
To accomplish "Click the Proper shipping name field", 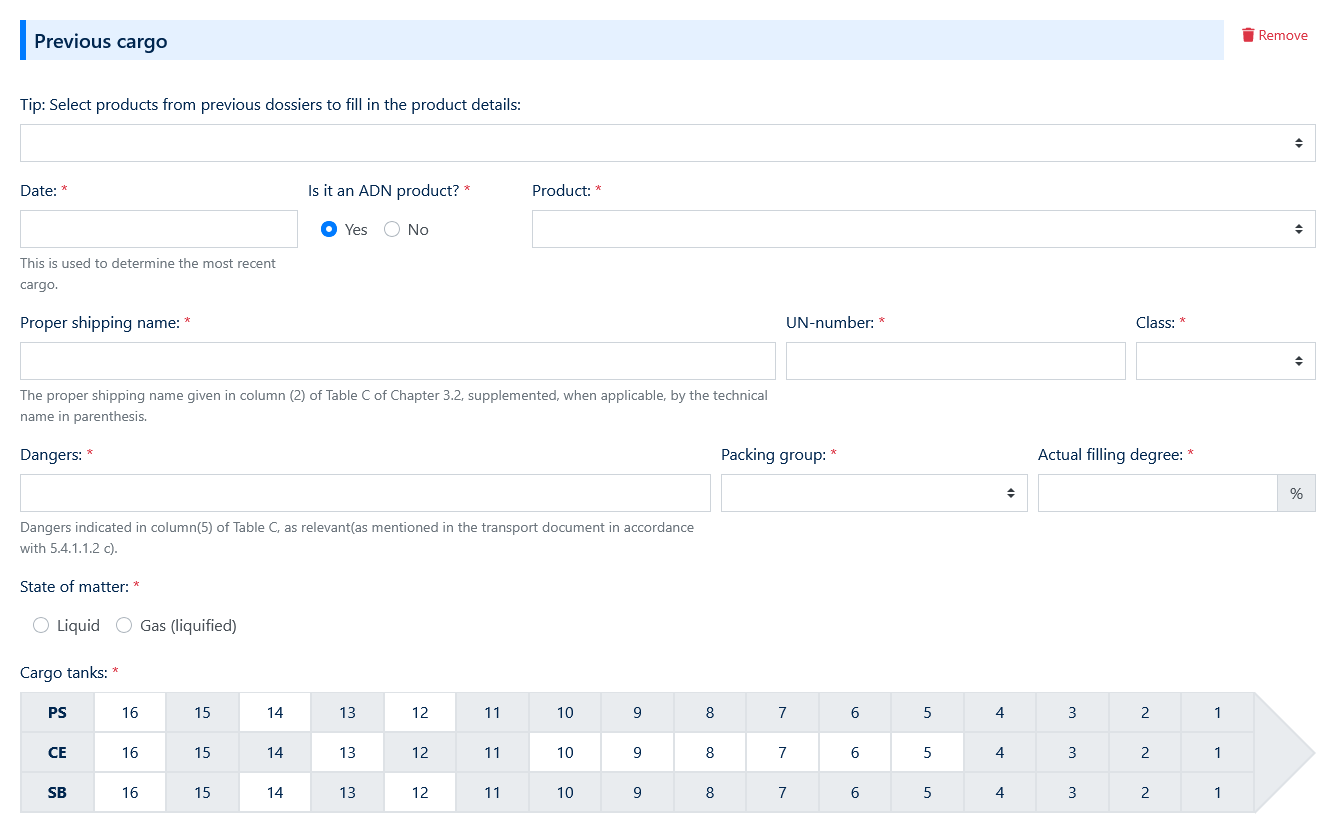I will [x=397, y=360].
